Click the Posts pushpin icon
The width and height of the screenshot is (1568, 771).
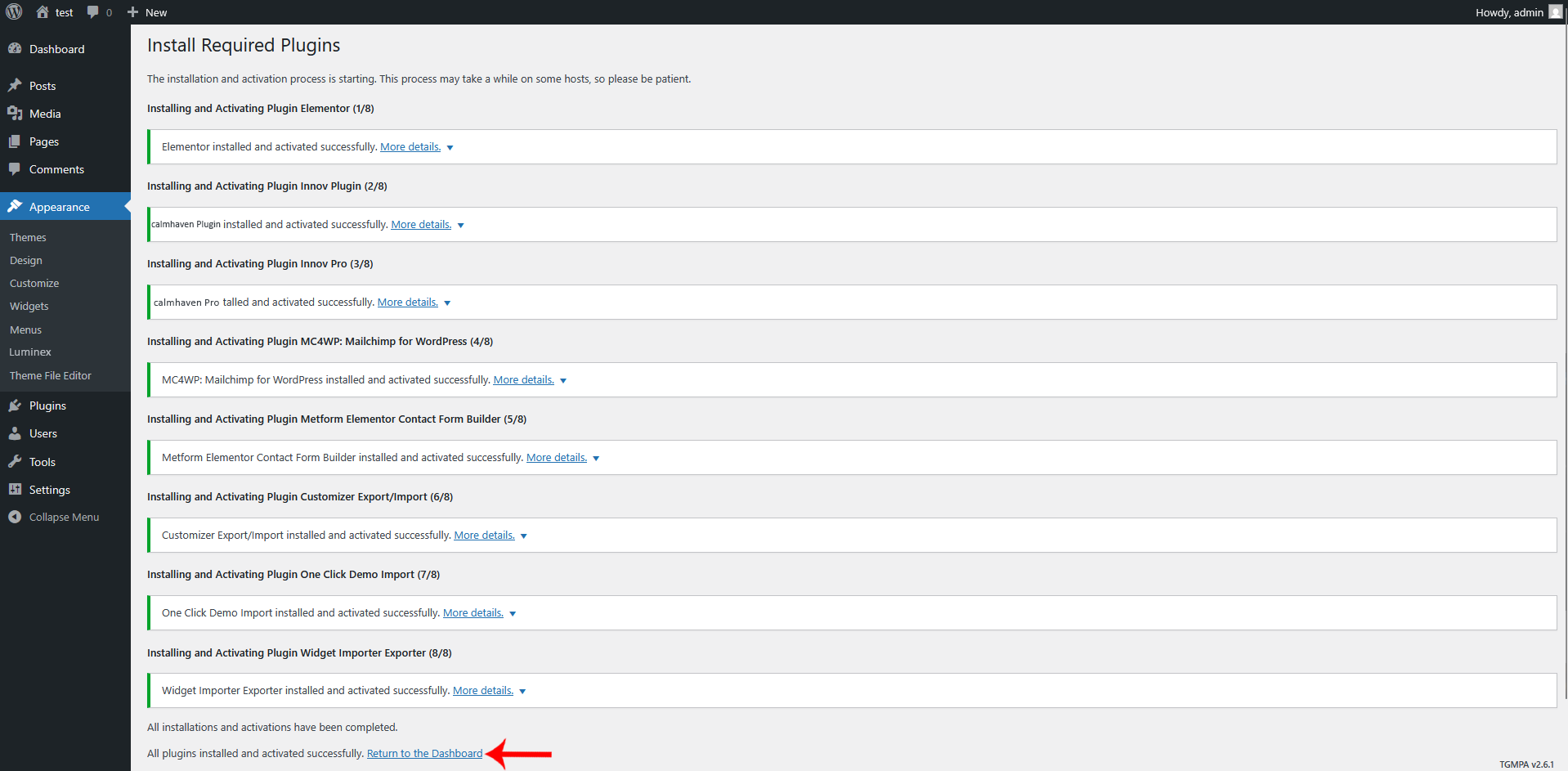(15, 86)
